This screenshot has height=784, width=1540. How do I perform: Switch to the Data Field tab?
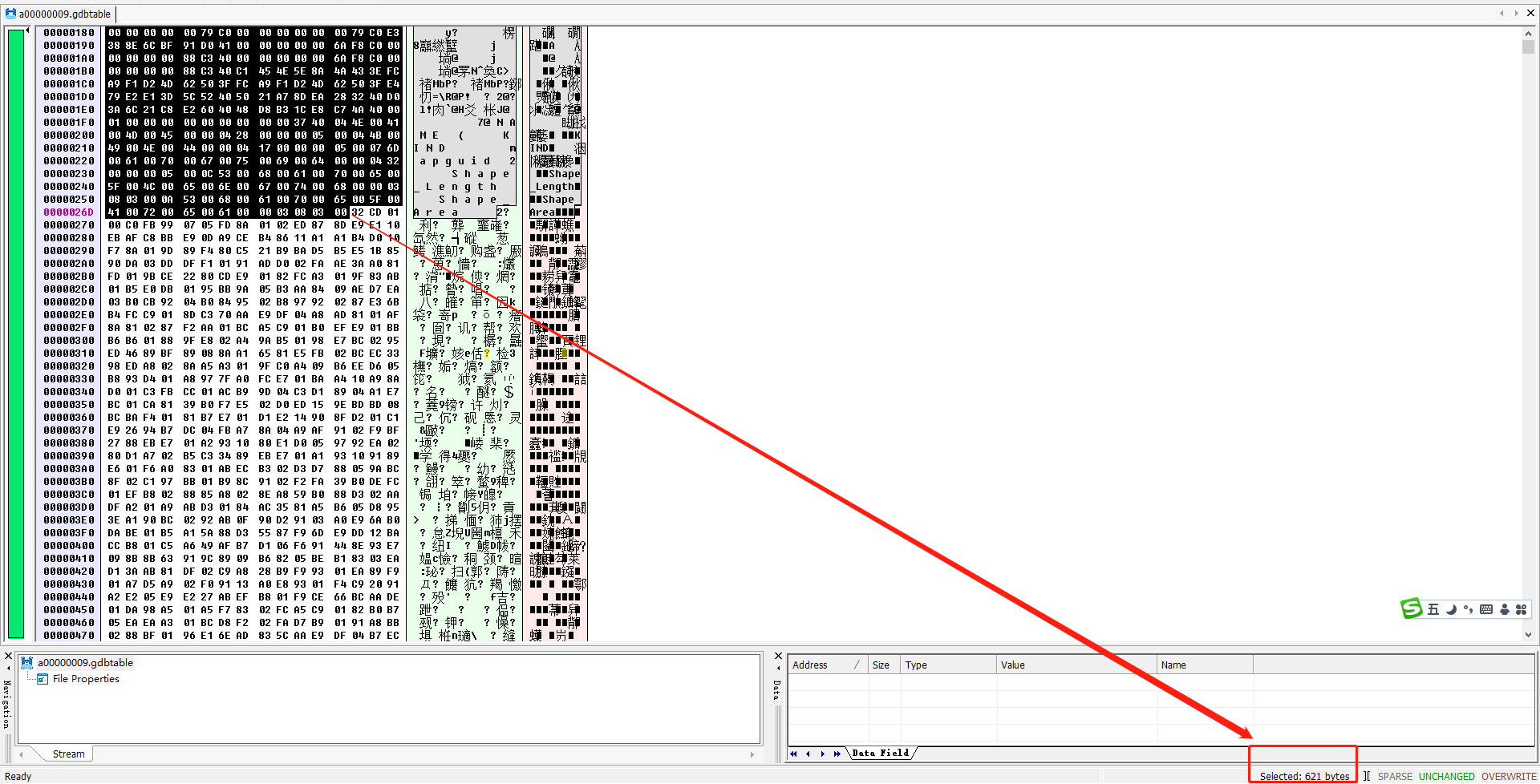coord(880,754)
